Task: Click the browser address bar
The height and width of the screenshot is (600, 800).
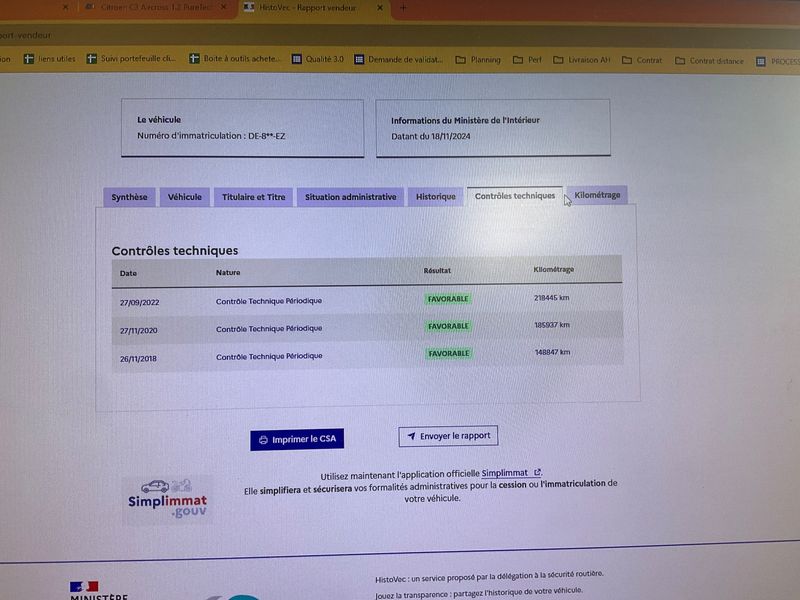Action: click(x=400, y=35)
